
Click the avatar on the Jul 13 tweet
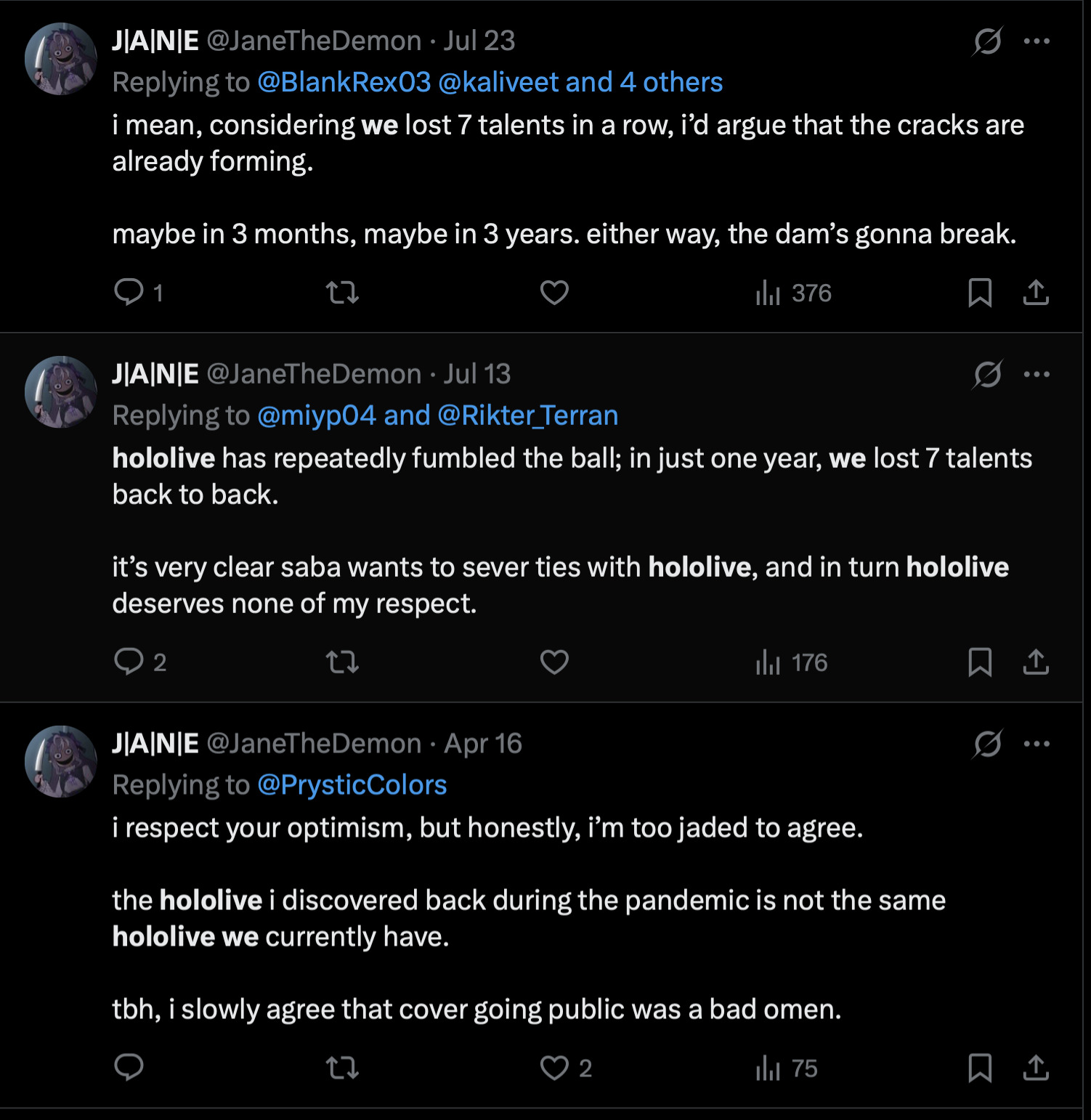tap(61, 391)
